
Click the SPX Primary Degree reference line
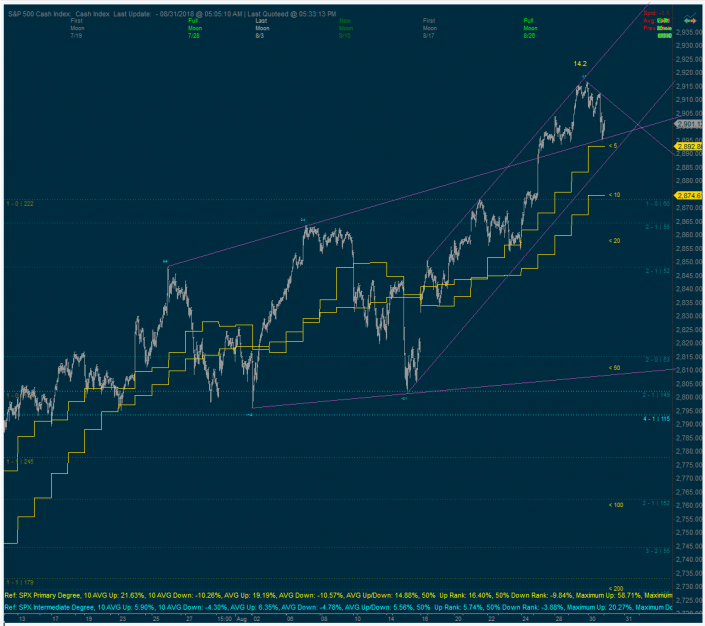click(x=338, y=595)
